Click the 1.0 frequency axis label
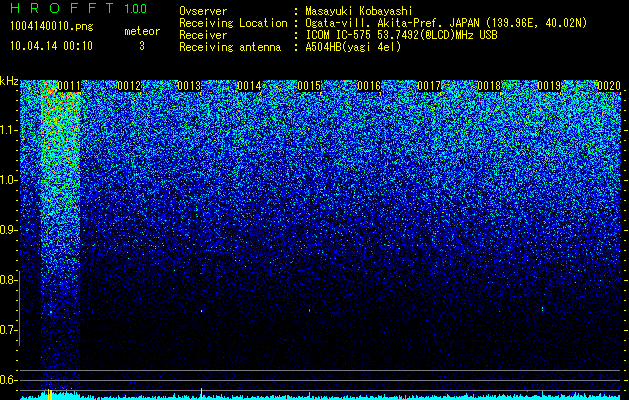629x400 pixels. (x=8, y=180)
